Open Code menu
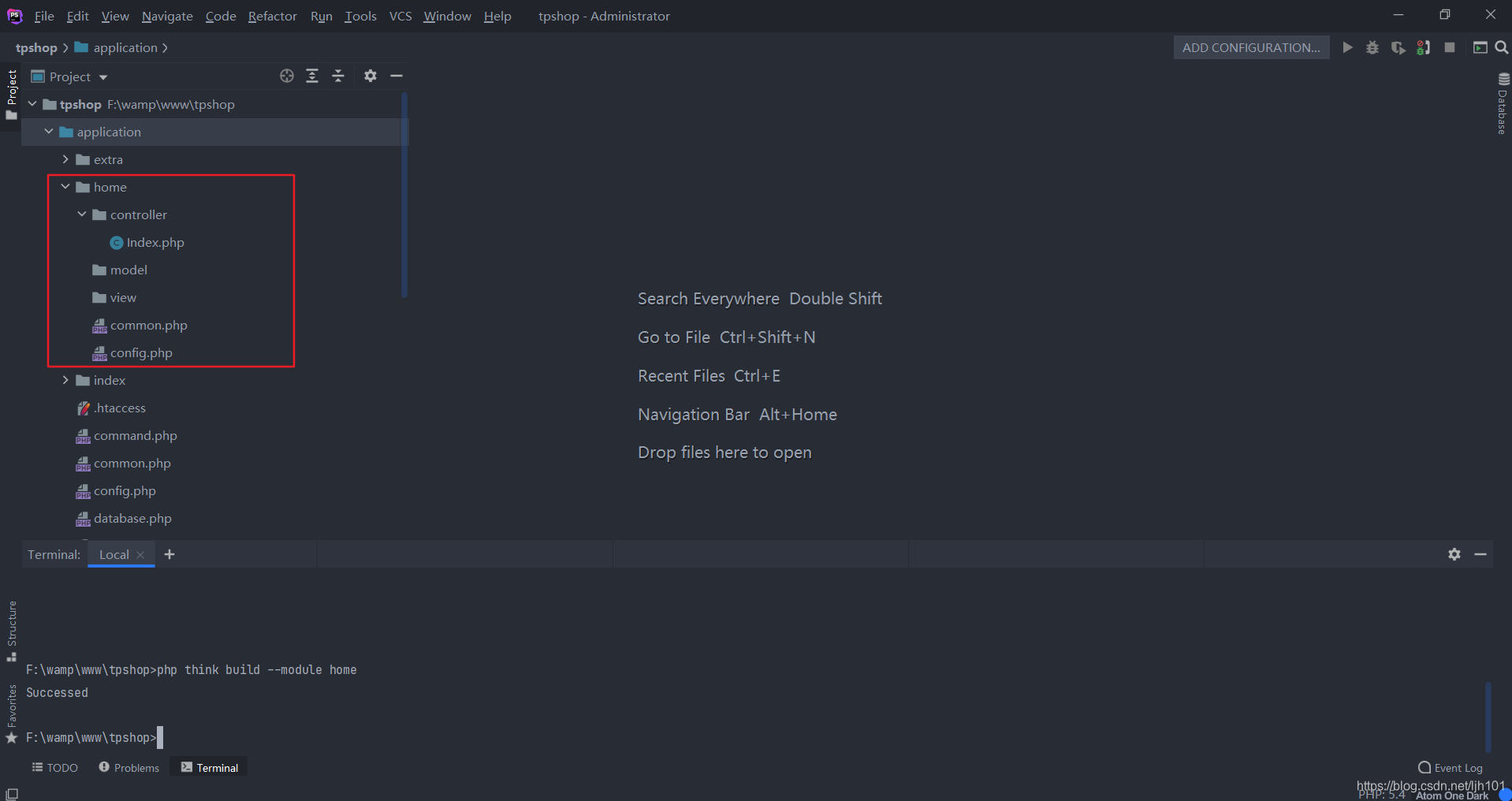This screenshot has height=801, width=1512. tap(221, 16)
